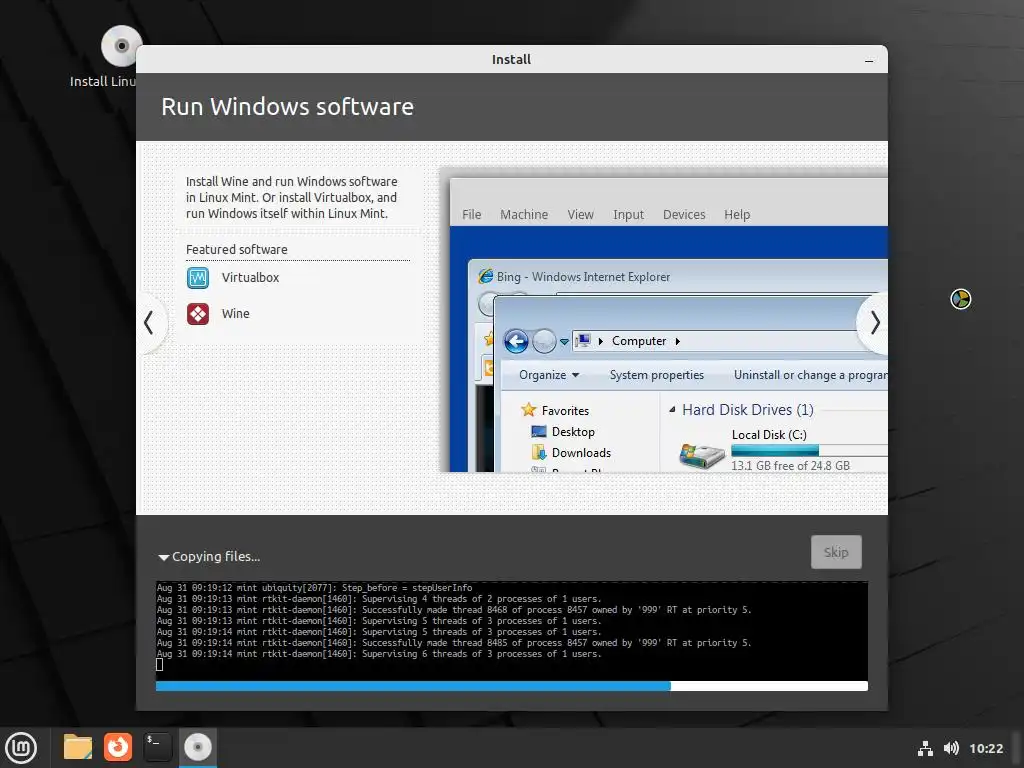This screenshot has width=1024, height=768.
Task: Click Favorites star in slide screenshot
Action: click(x=528, y=410)
